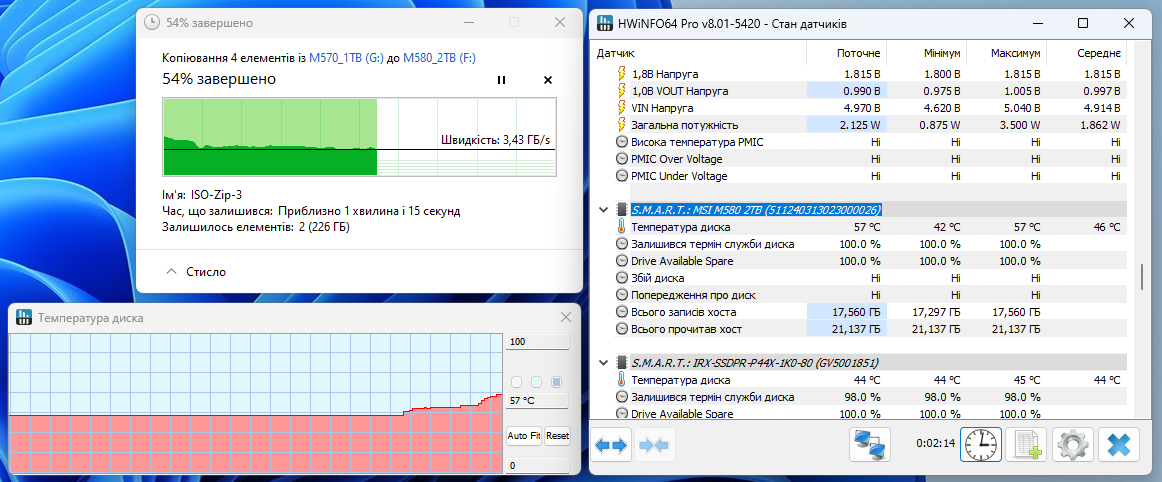Click the expand columns double-arrow icon in HWiNFO

click(611, 445)
